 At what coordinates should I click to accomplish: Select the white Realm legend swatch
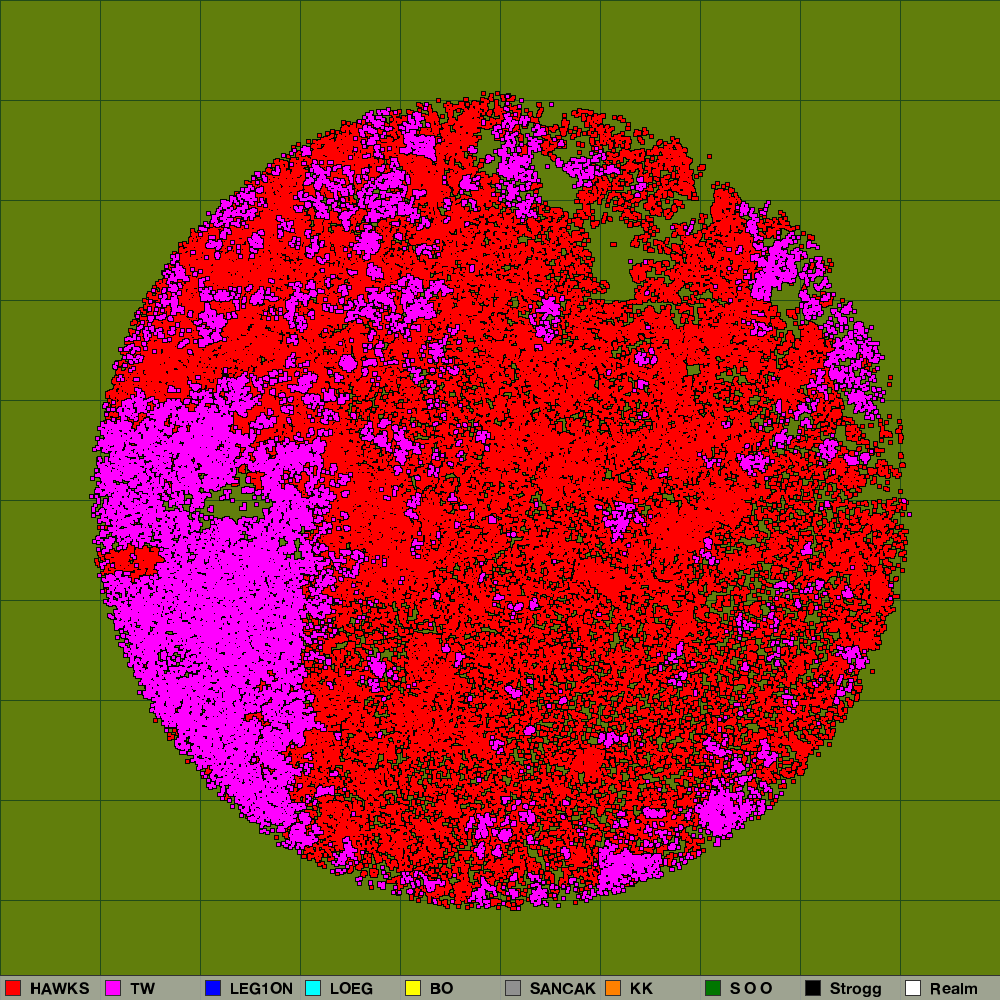tap(913, 988)
